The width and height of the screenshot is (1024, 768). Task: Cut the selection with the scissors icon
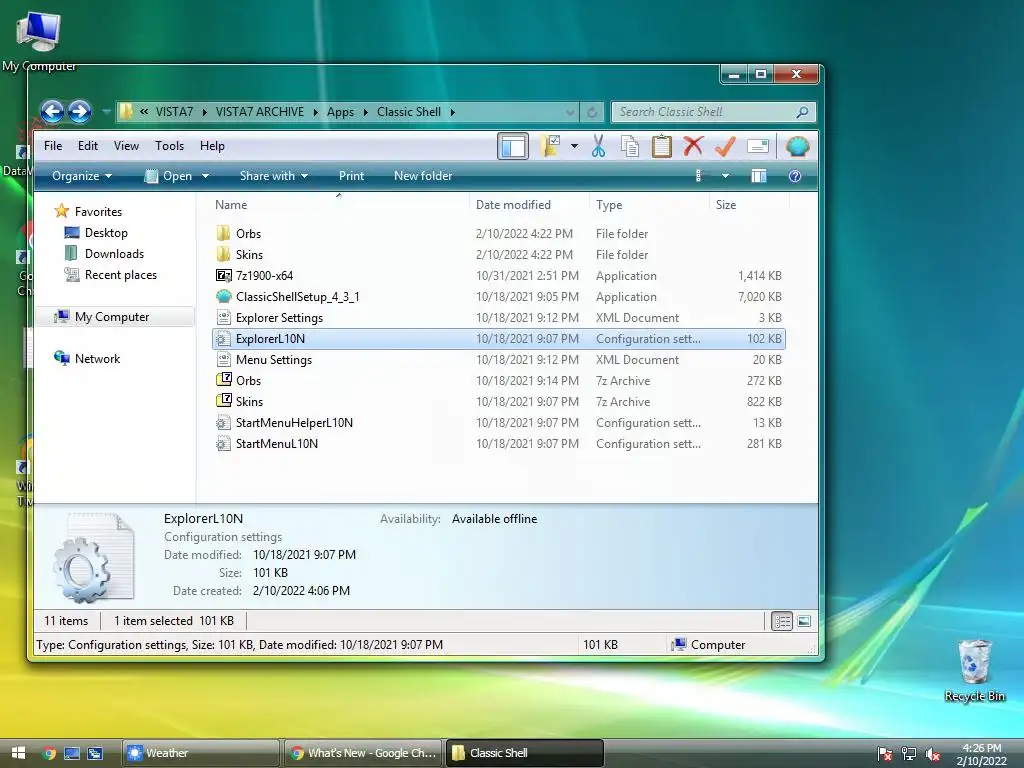coord(598,146)
